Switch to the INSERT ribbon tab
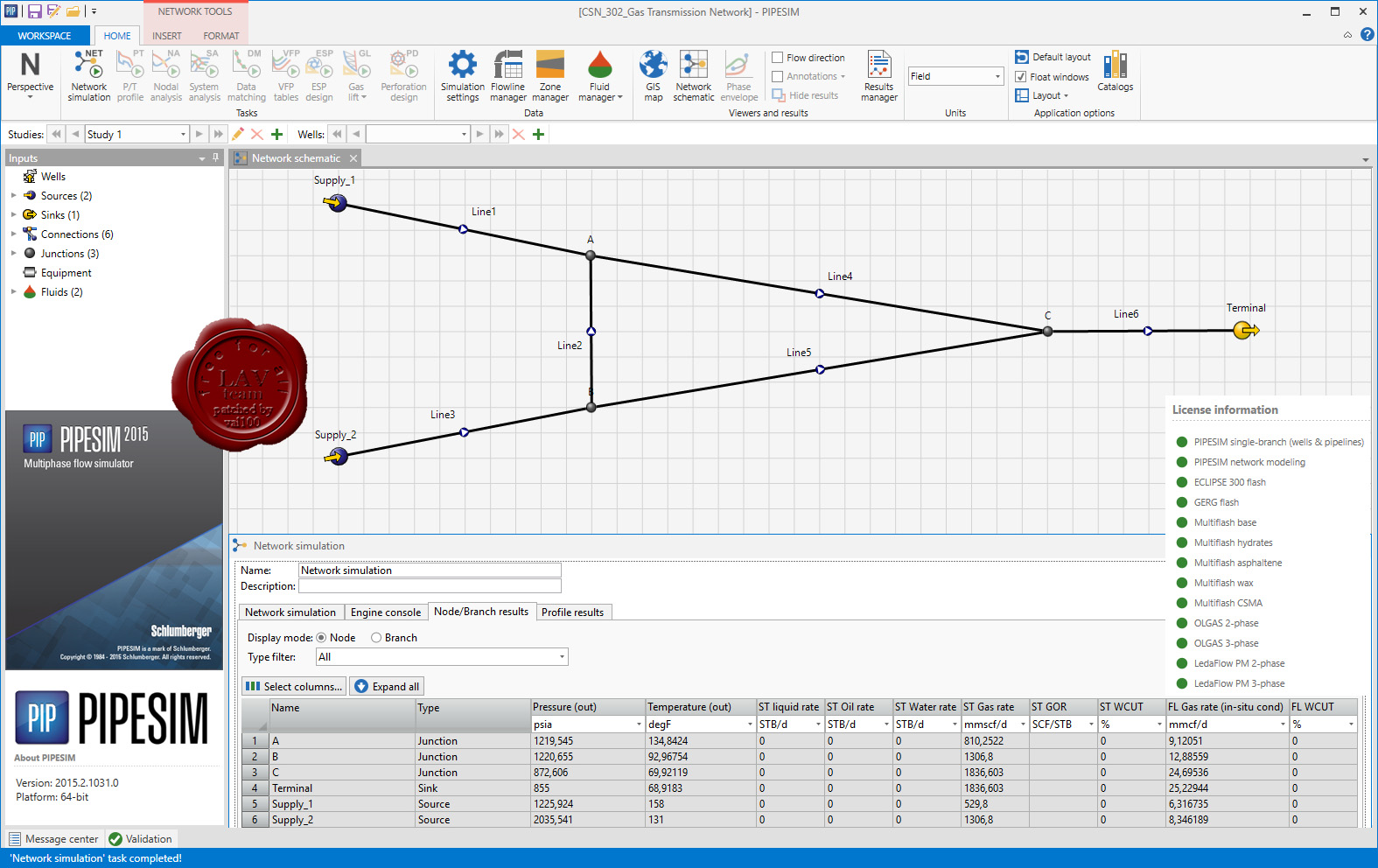This screenshot has width=1378, height=868. coord(167,36)
